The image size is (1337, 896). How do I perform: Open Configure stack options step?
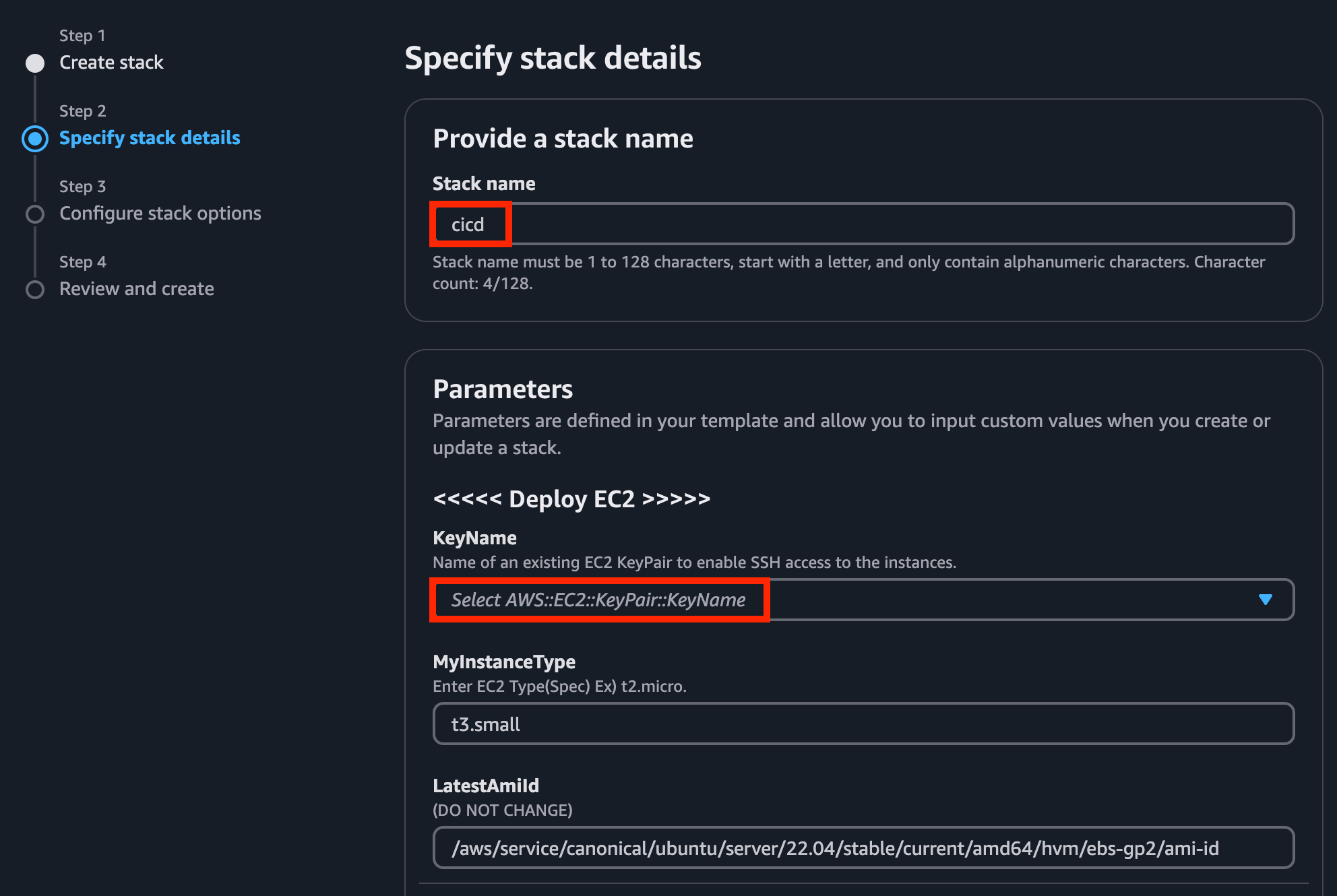tap(160, 214)
